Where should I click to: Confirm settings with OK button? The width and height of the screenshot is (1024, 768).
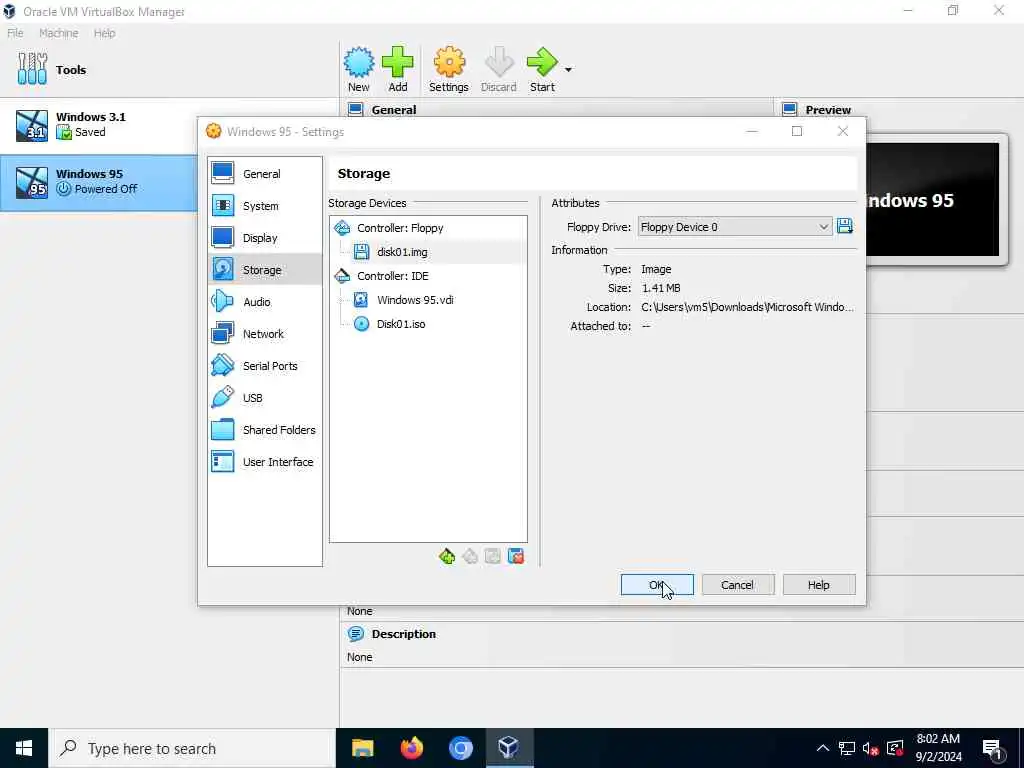click(x=657, y=584)
